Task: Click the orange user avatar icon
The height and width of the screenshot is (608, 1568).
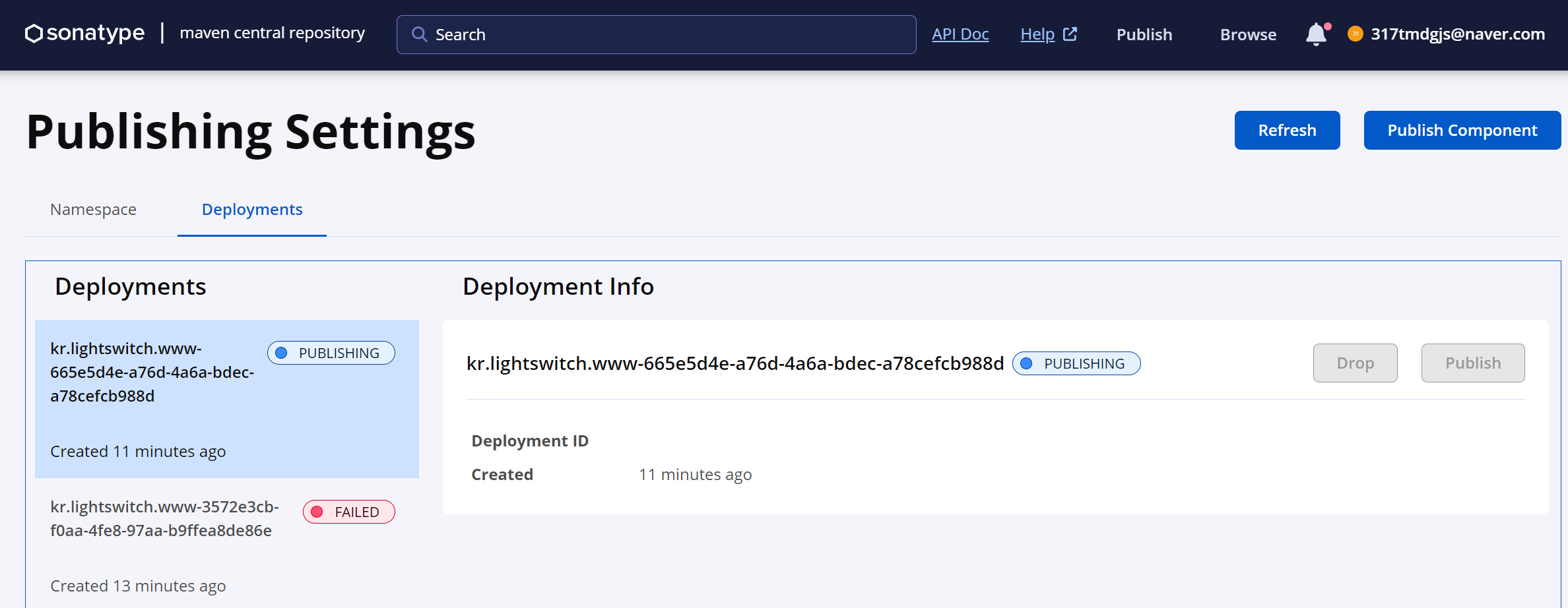Action: pos(1356,34)
